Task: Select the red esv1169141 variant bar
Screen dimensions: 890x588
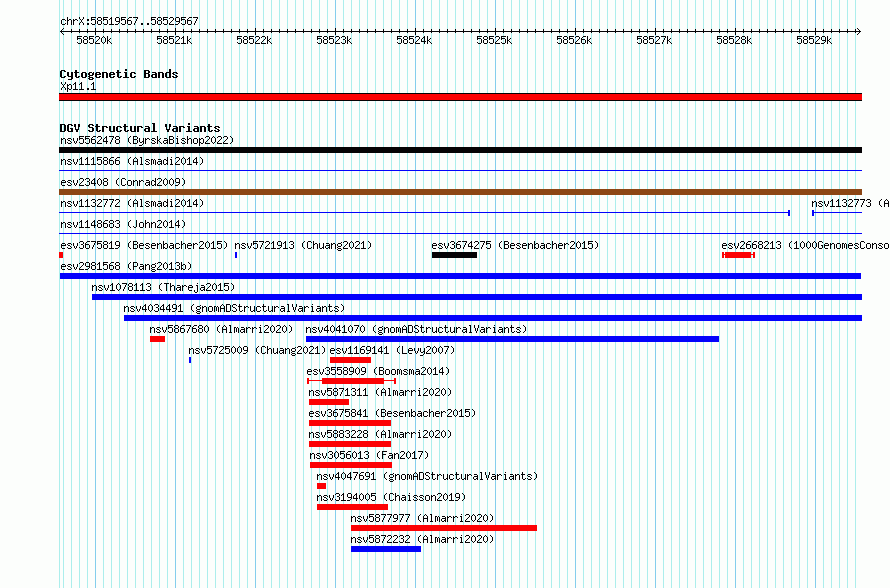Action: [350, 360]
